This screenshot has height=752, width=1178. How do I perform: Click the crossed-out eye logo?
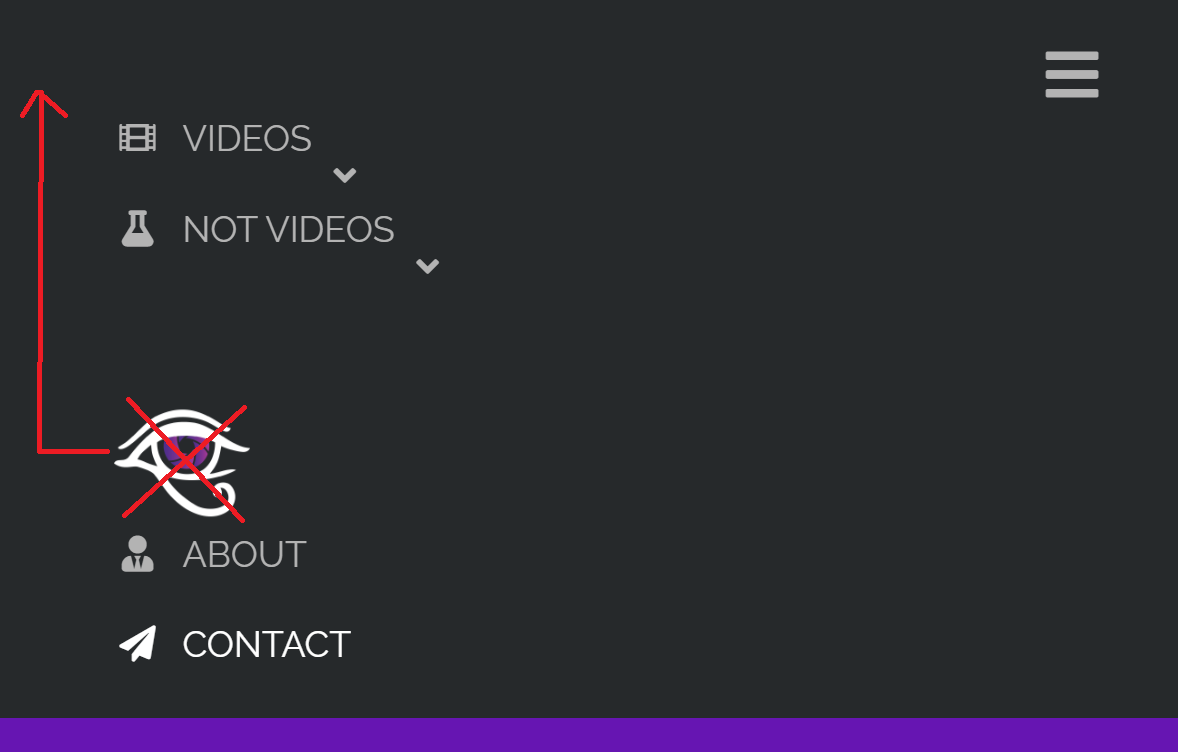tap(182, 462)
